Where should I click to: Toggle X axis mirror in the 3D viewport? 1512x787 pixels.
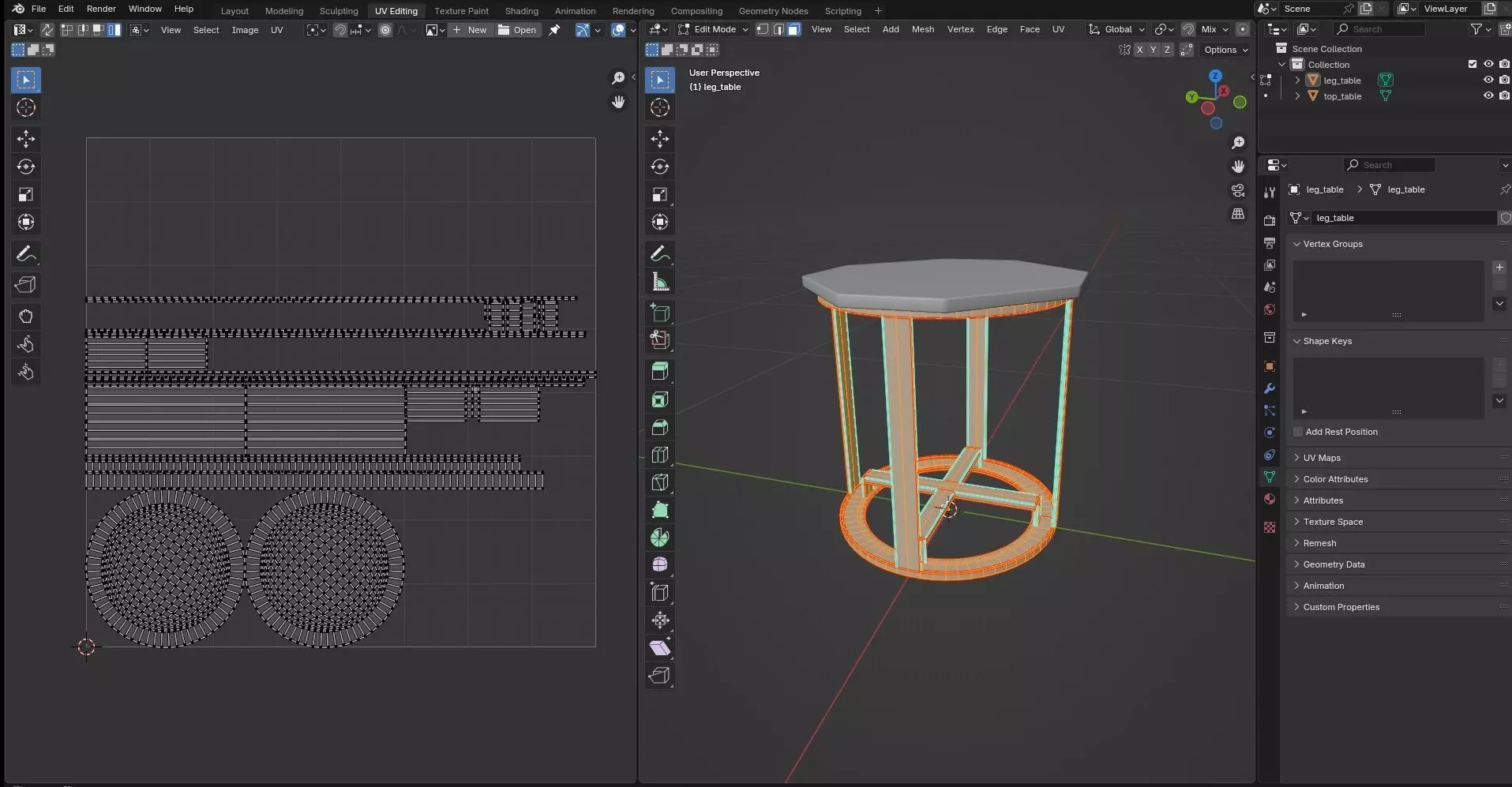[x=1139, y=50]
